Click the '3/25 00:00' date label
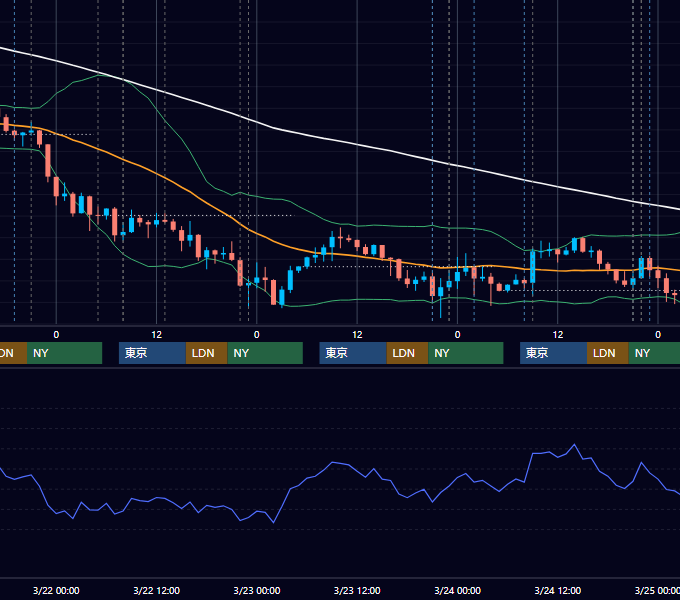Image resolution: width=680 pixels, height=600 pixels. tap(657, 590)
